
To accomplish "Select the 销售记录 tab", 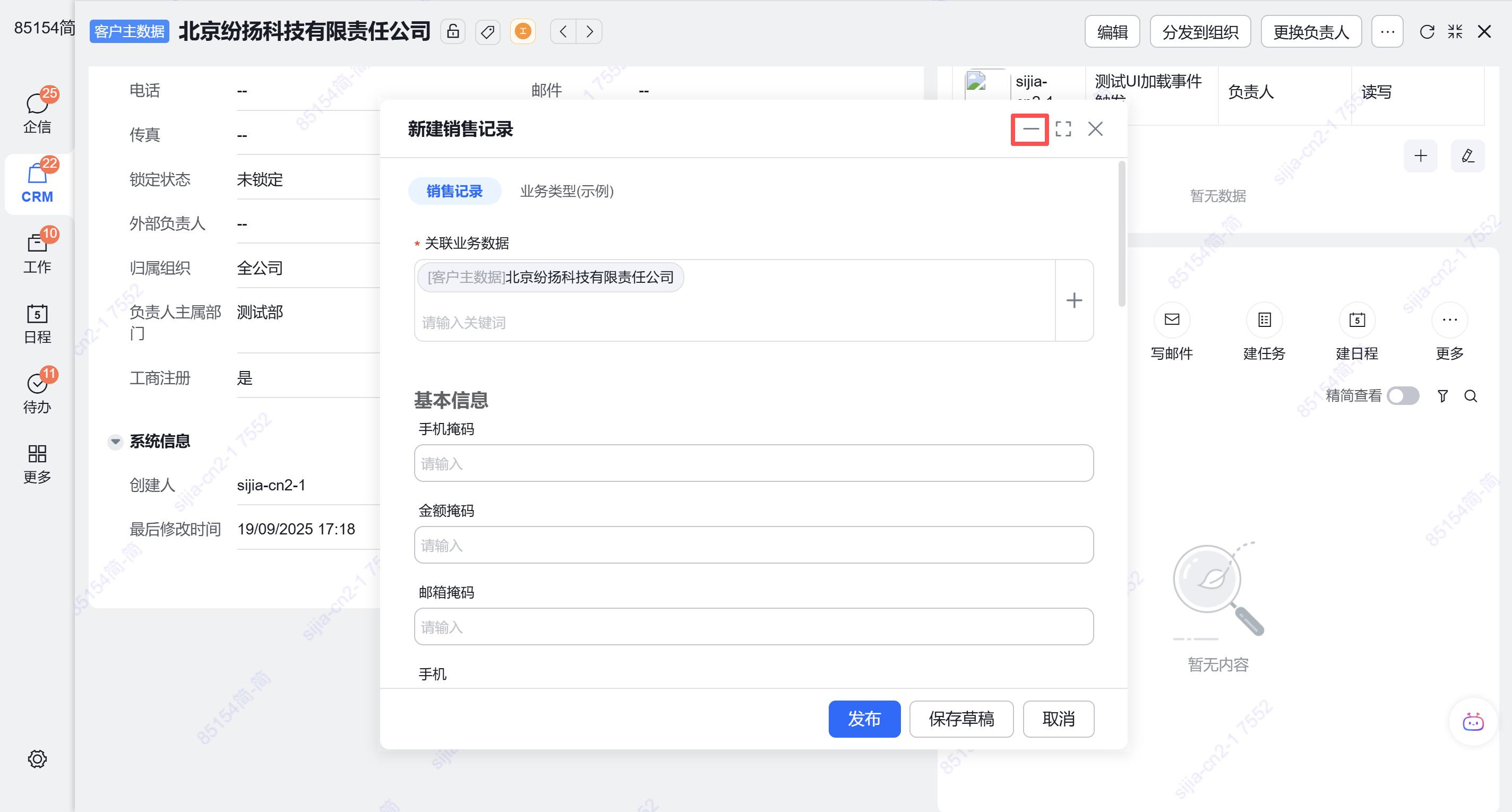I will [x=454, y=191].
